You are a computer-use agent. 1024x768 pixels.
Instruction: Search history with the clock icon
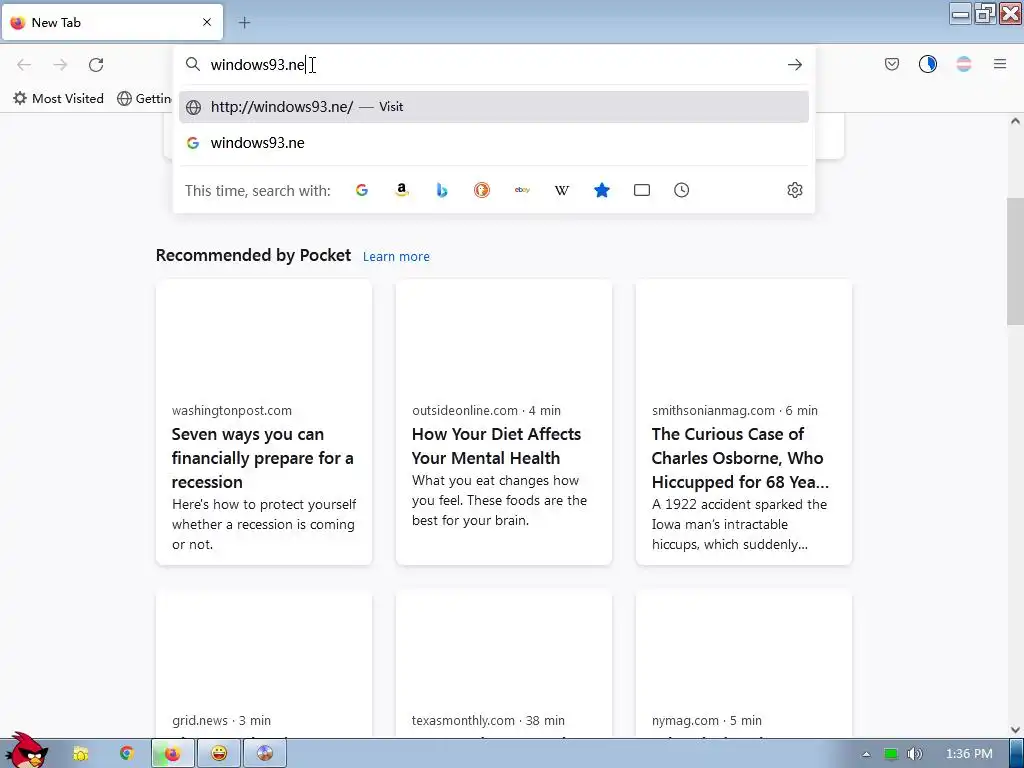point(681,190)
